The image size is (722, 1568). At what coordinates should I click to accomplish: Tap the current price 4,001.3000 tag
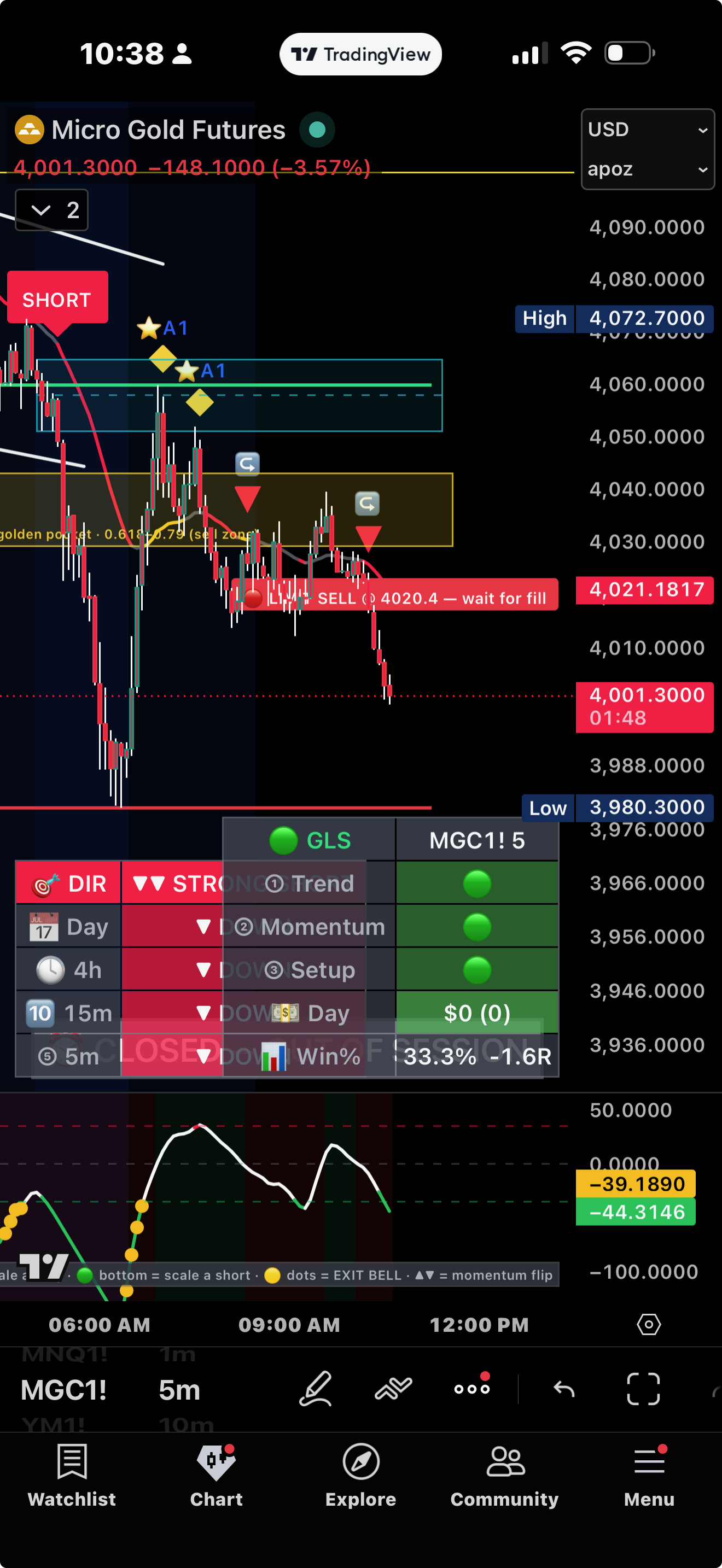coord(644,707)
